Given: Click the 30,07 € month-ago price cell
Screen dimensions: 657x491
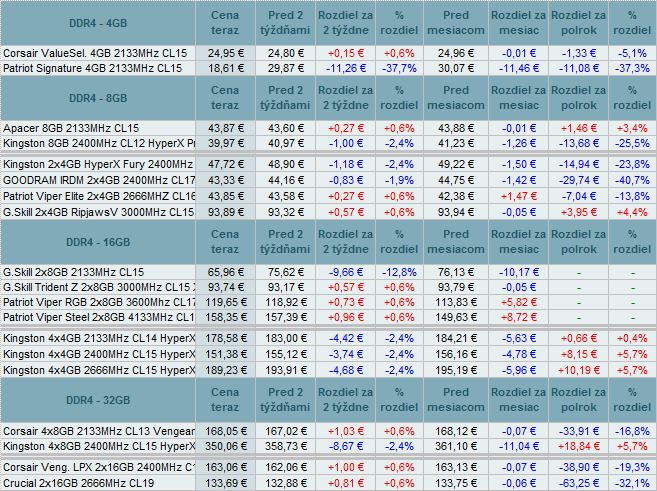Looking at the screenshot, I should [x=456, y=68].
